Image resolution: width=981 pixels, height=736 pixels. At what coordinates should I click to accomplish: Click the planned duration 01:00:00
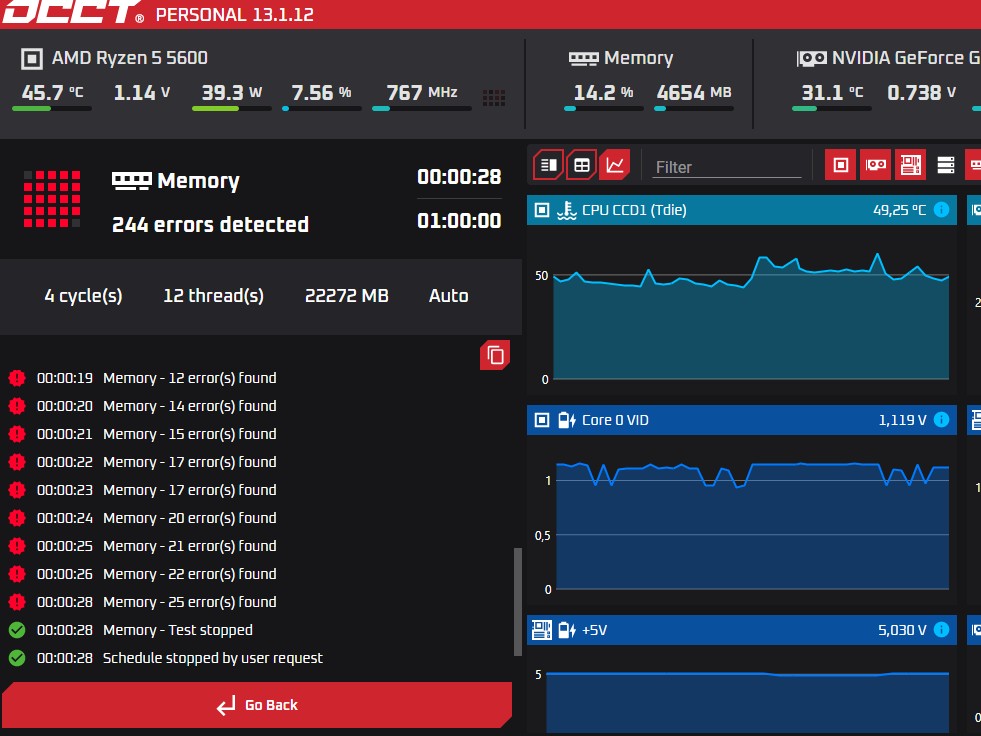point(459,221)
